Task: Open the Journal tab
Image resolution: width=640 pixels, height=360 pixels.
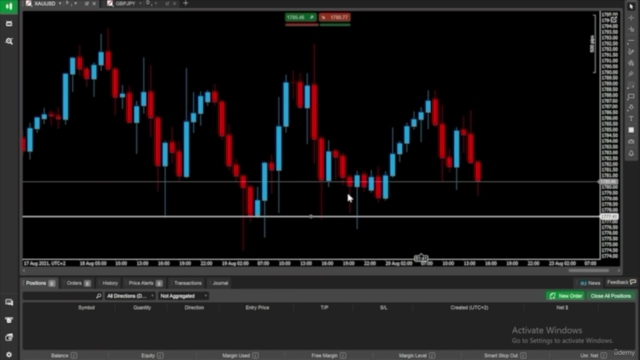Action: 220,283
